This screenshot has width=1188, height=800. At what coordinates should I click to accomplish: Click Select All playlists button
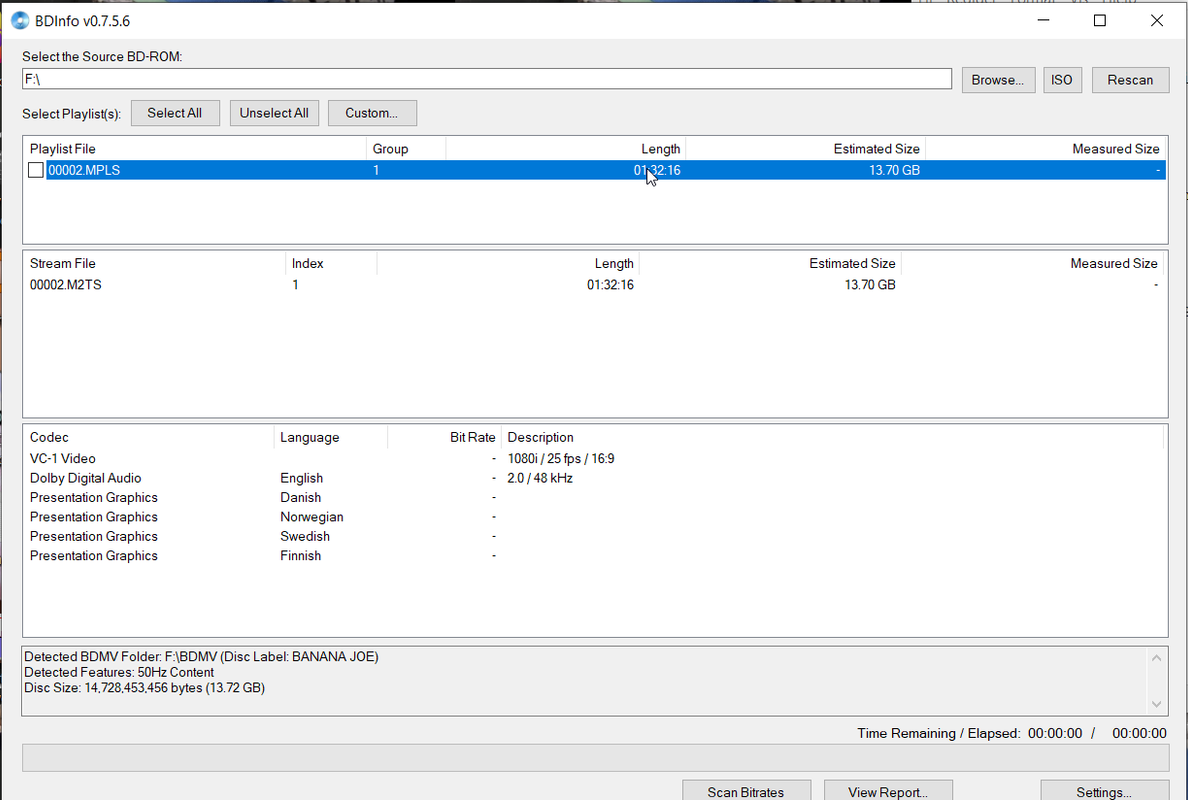(x=175, y=113)
